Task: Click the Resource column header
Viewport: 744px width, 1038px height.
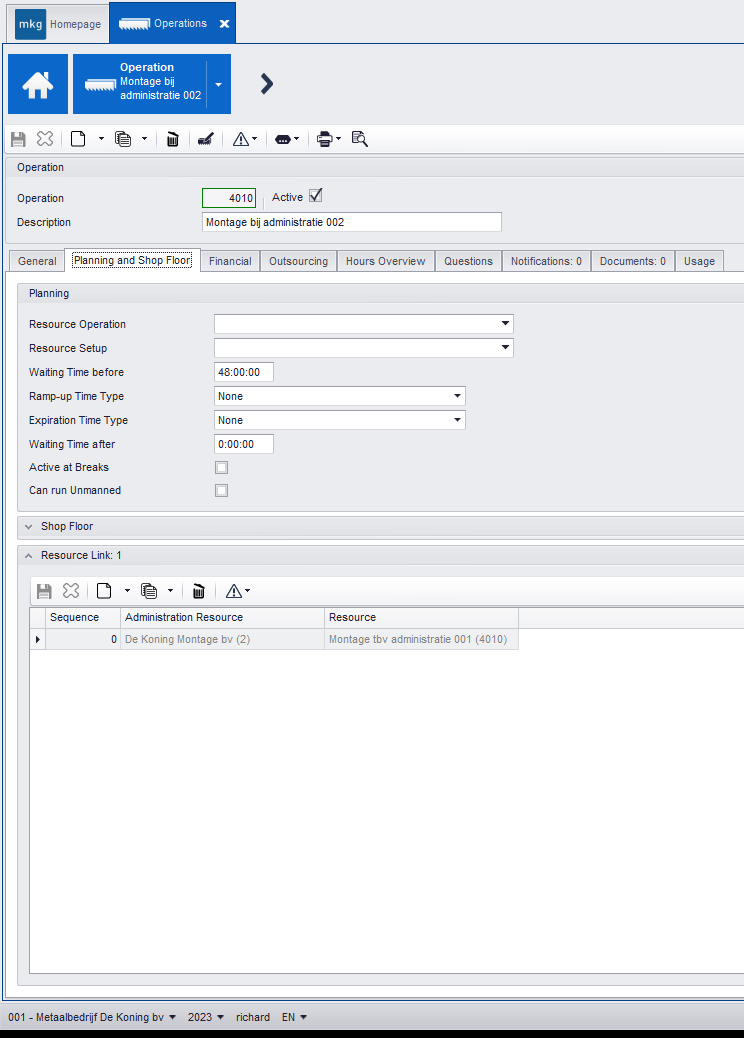Action: 422,618
